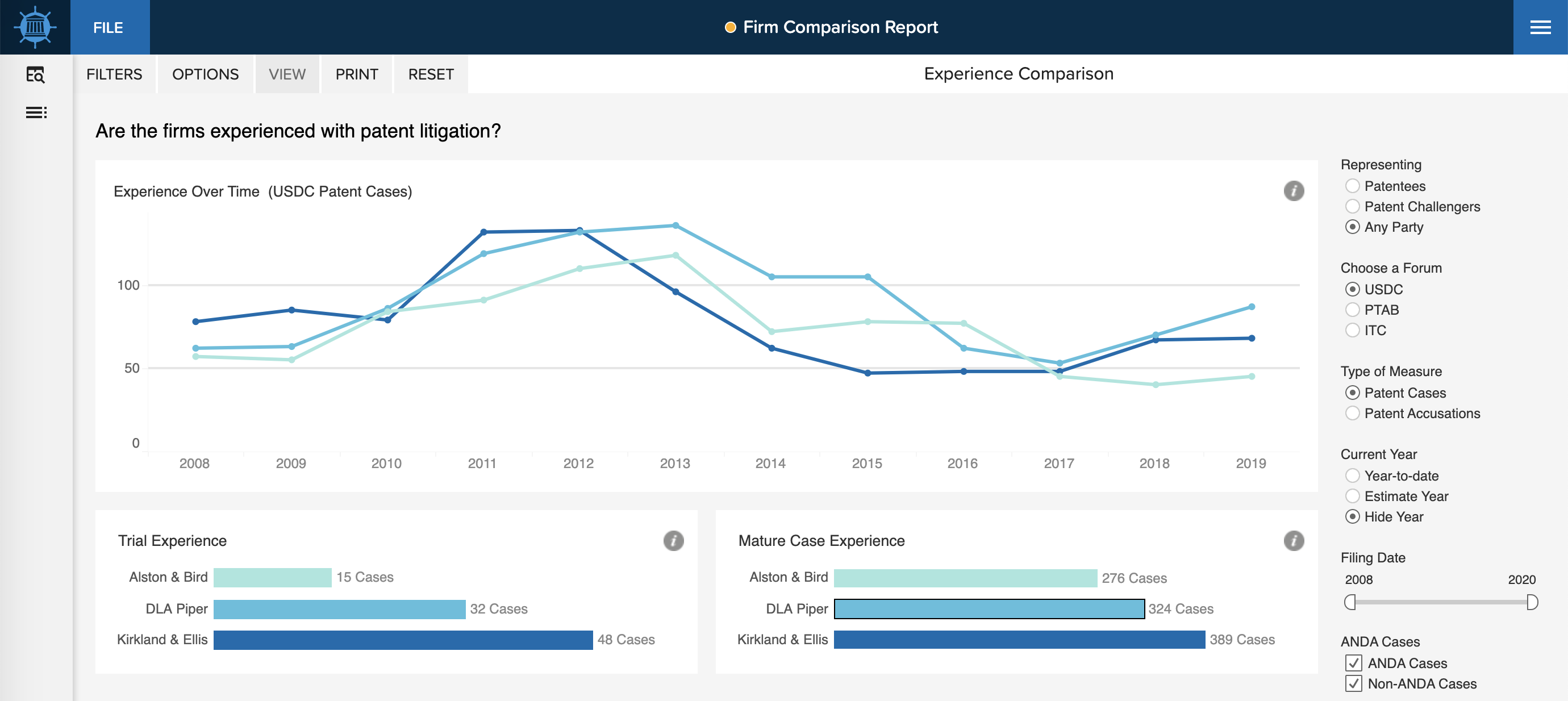This screenshot has height=701, width=1568.
Task: Select the Patentees radio option
Action: (1353, 186)
